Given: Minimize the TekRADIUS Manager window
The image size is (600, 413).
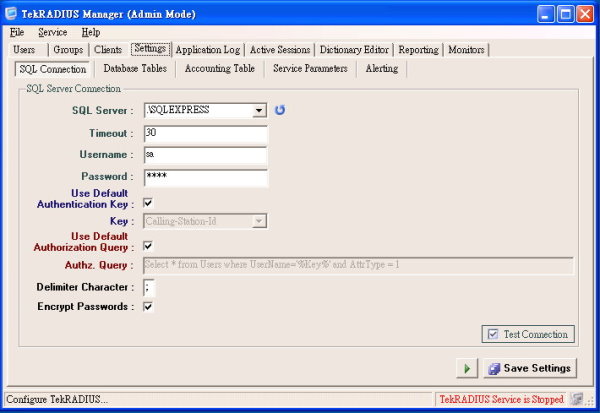Looking at the screenshot, I should [x=546, y=14].
